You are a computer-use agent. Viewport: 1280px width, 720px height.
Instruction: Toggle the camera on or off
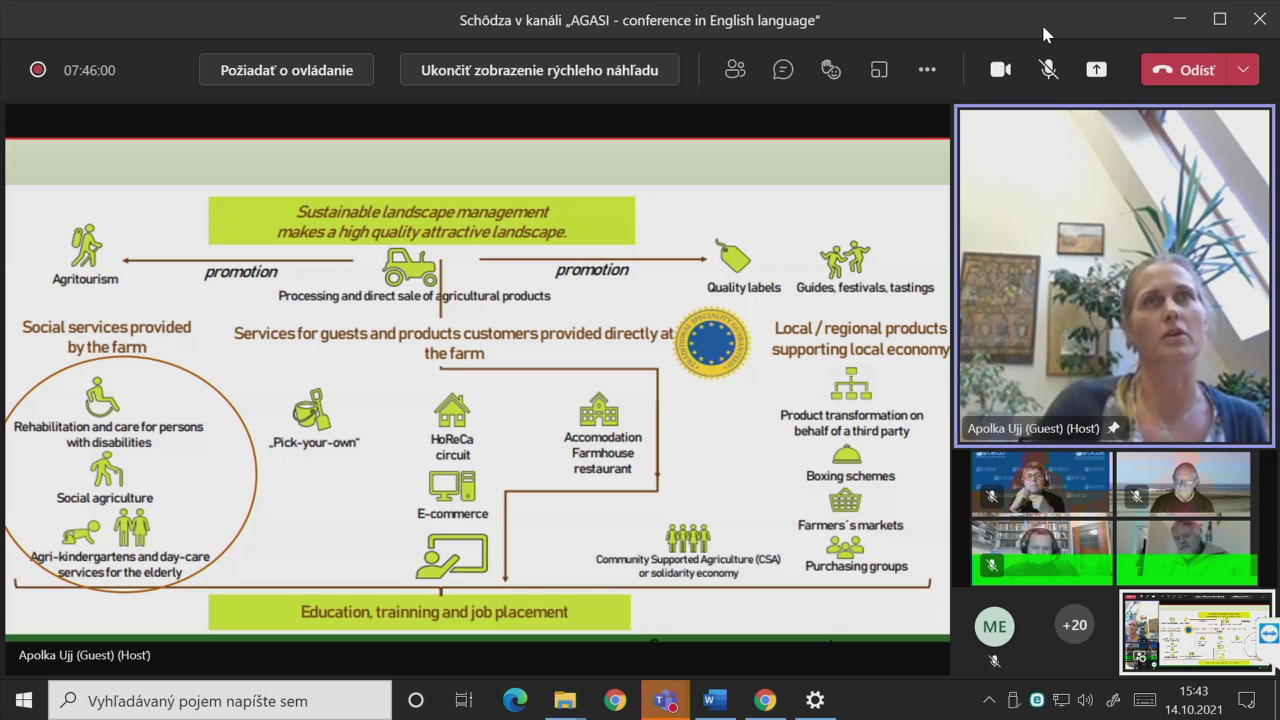click(1000, 70)
